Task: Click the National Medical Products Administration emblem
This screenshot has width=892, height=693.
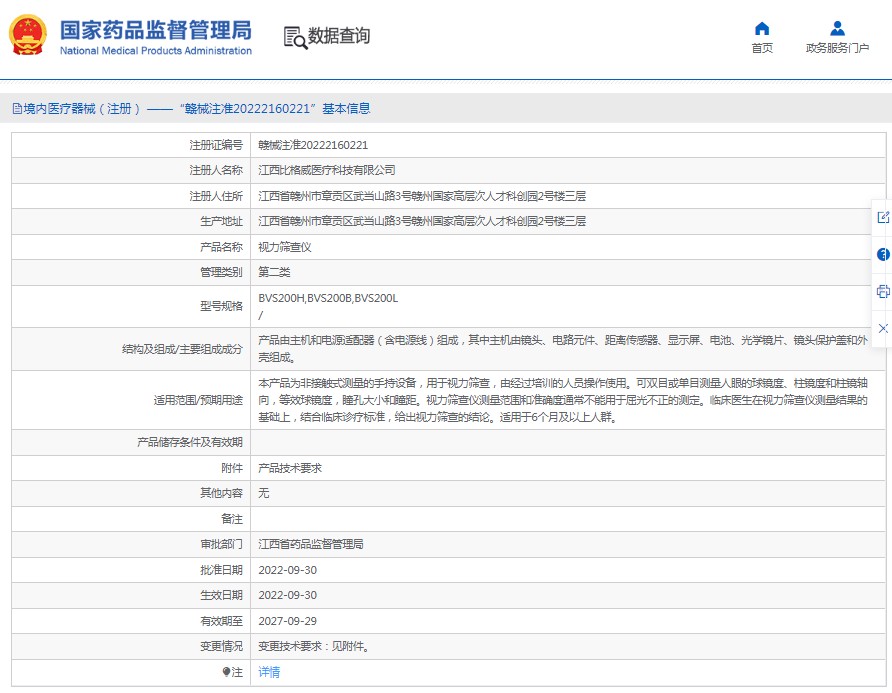Action: (29, 36)
